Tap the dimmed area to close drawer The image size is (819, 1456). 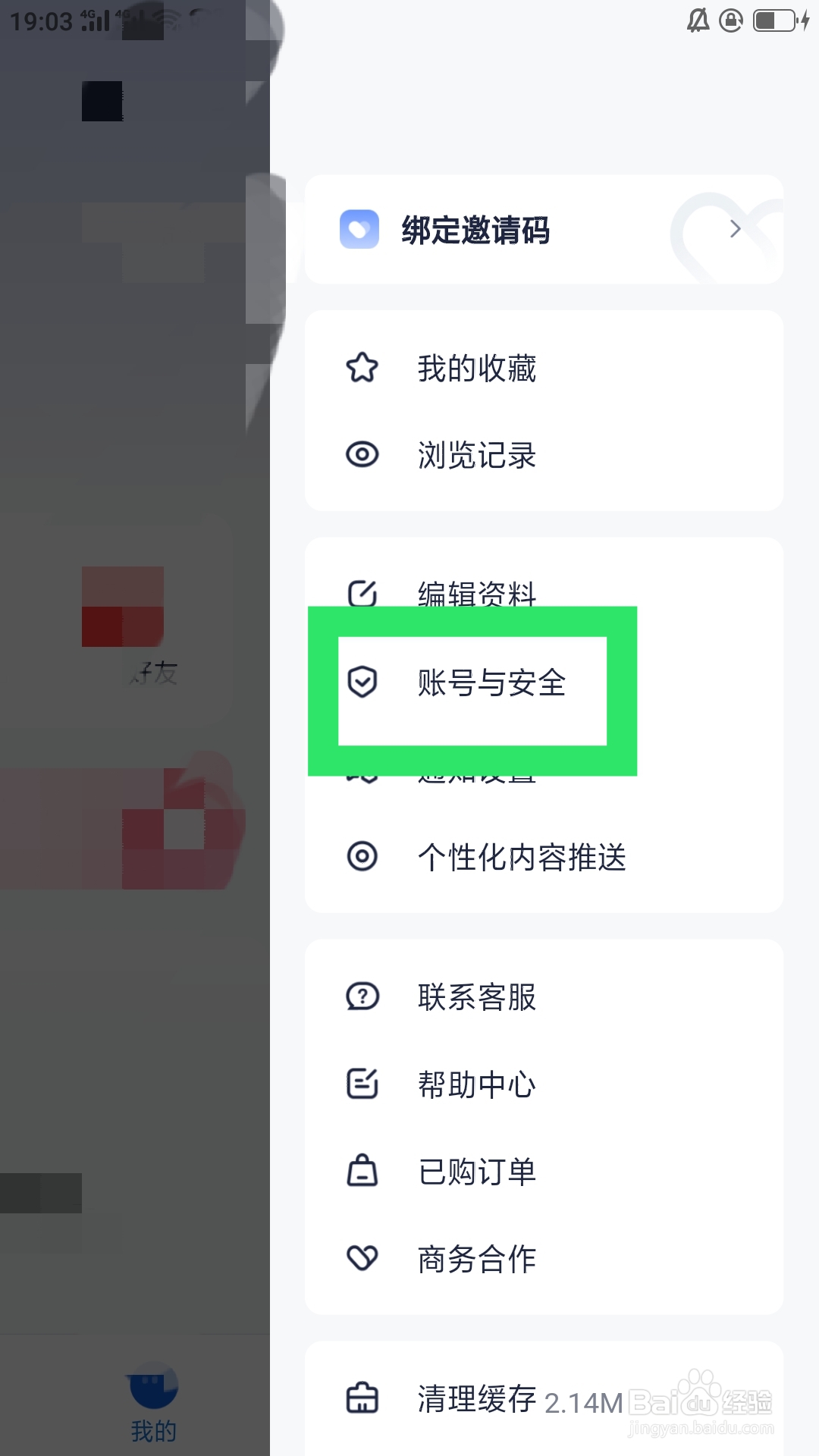click(x=135, y=728)
